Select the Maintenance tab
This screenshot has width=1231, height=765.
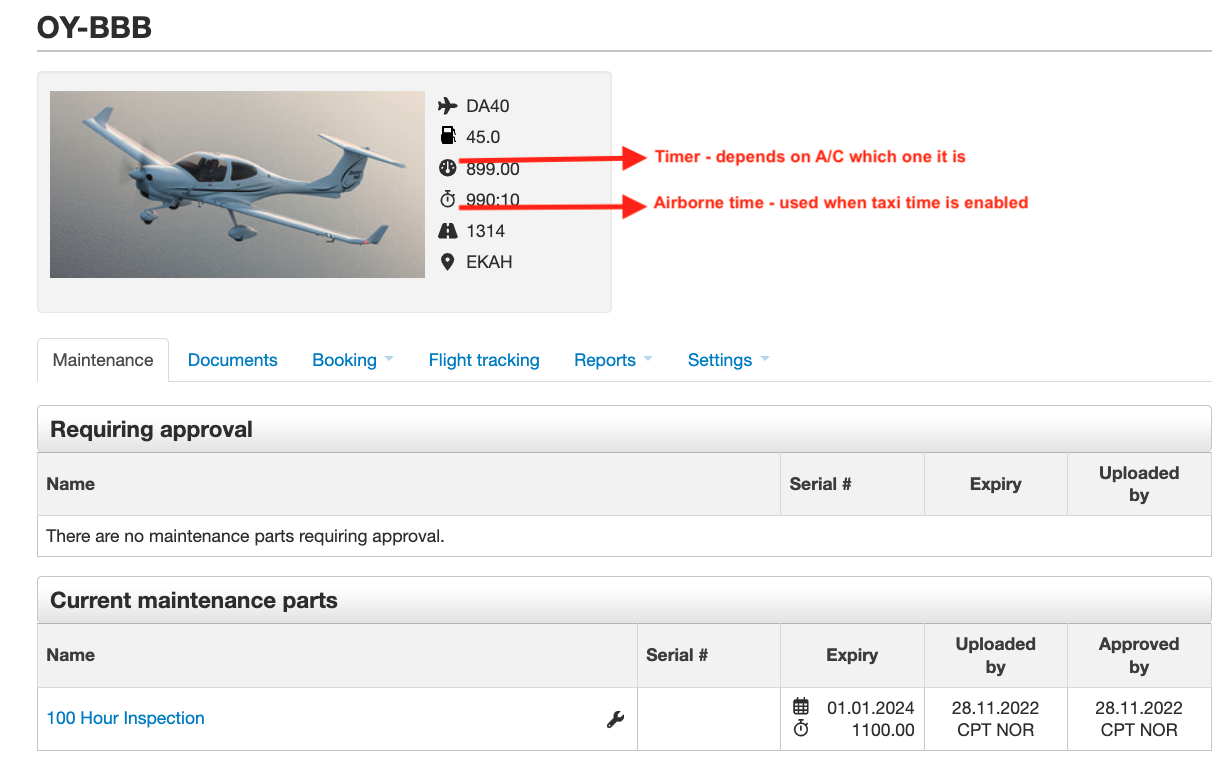[102, 359]
